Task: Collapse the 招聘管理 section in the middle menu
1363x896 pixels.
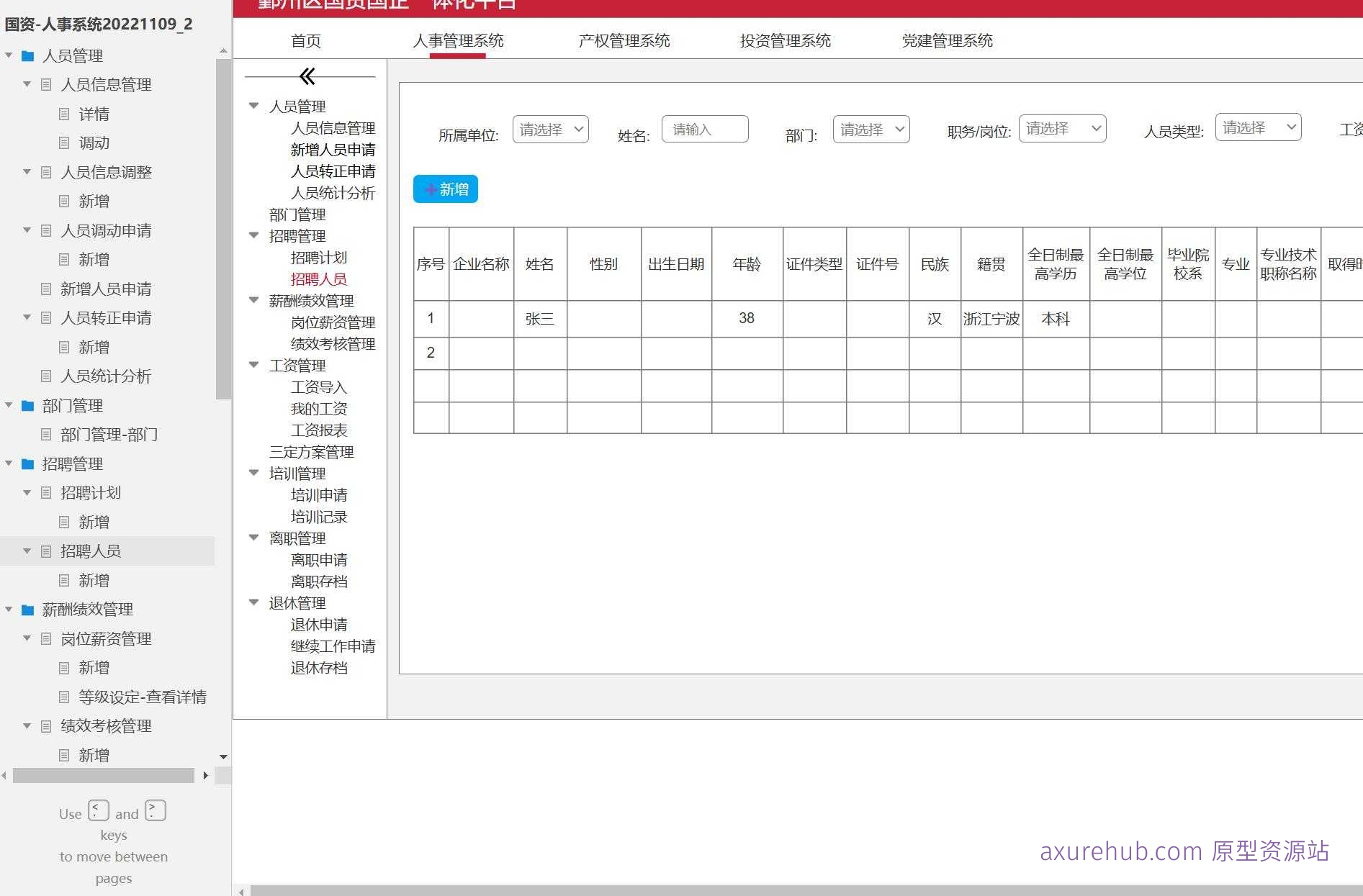Action: (253, 235)
